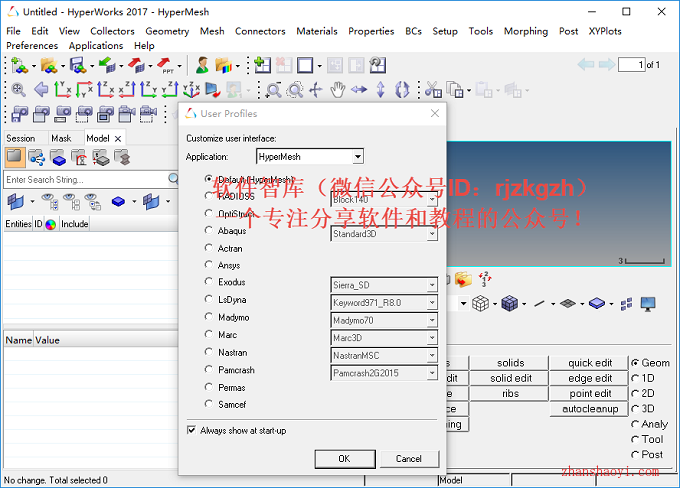The height and width of the screenshot is (488, 680).
Task: Click the Import Solver Deck green arrow icon
Action: (x=107, y=66)
